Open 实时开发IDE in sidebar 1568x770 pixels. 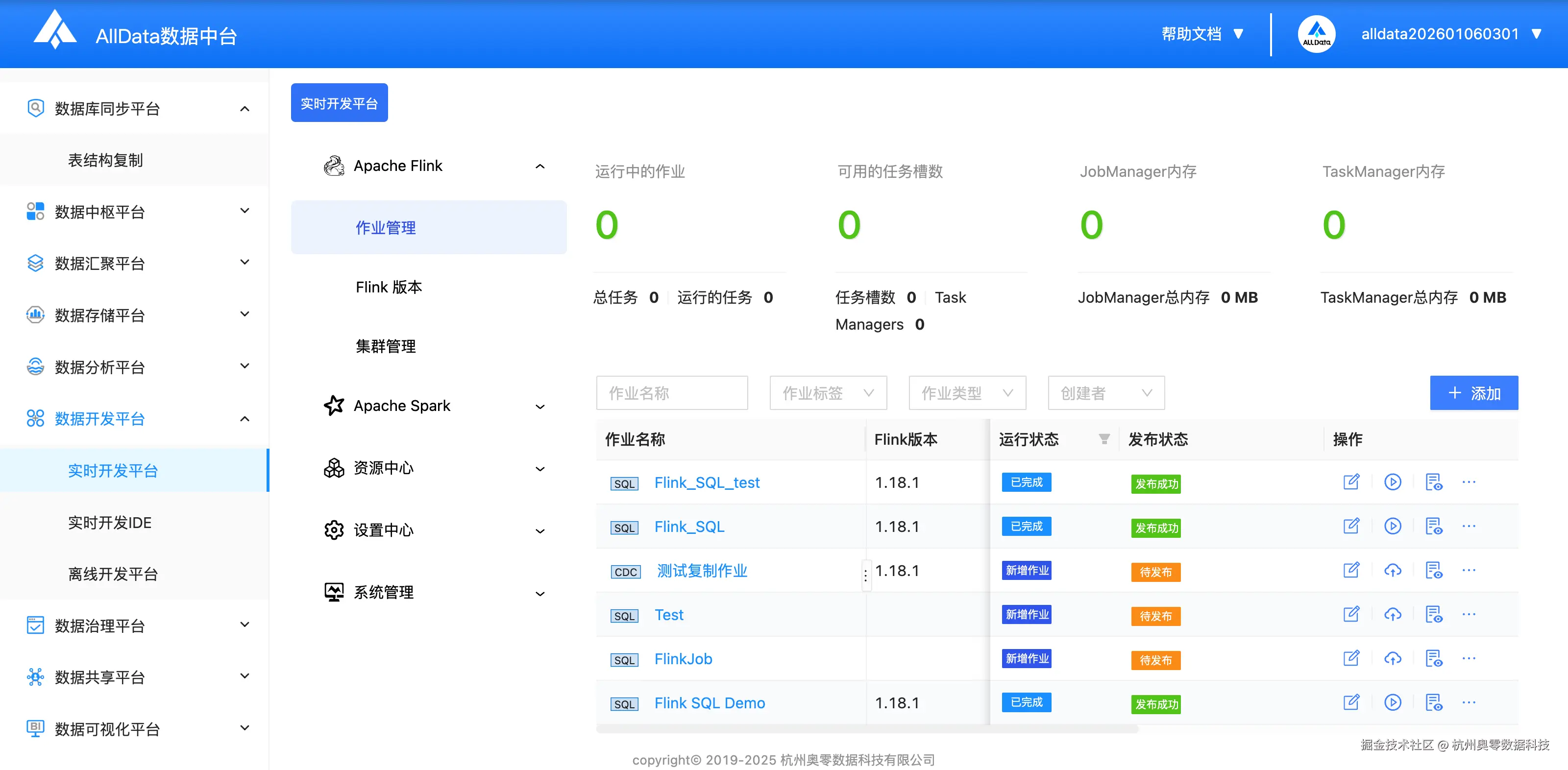click(x=110, y=522)
